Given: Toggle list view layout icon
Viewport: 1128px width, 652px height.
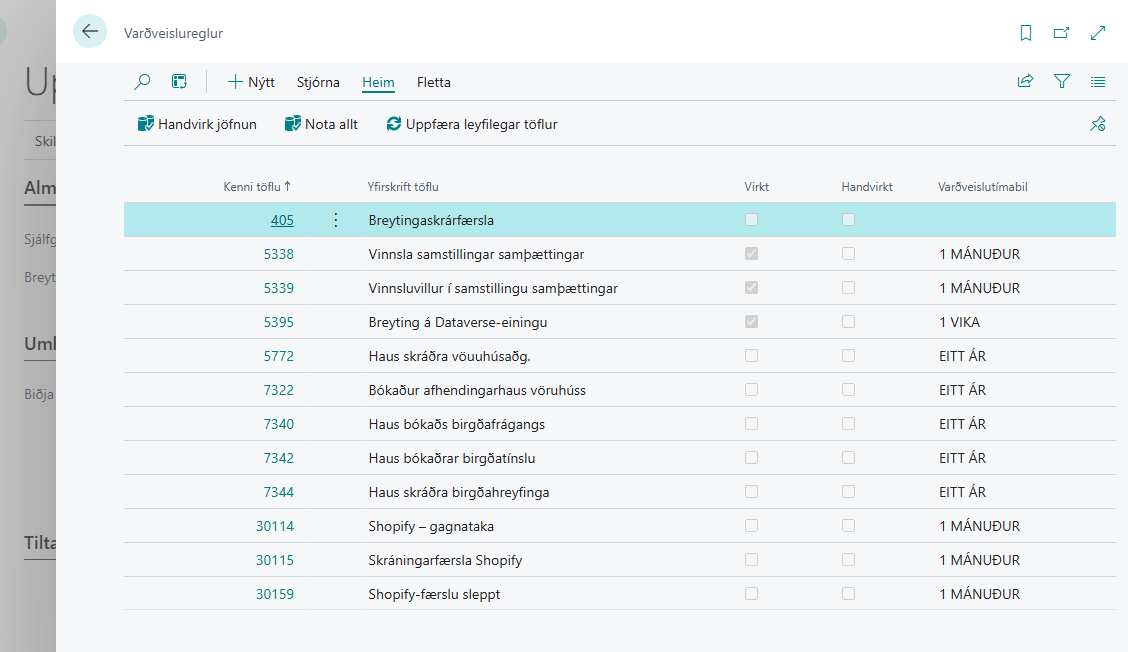Looking at the screenshot, I should 1098,82.
